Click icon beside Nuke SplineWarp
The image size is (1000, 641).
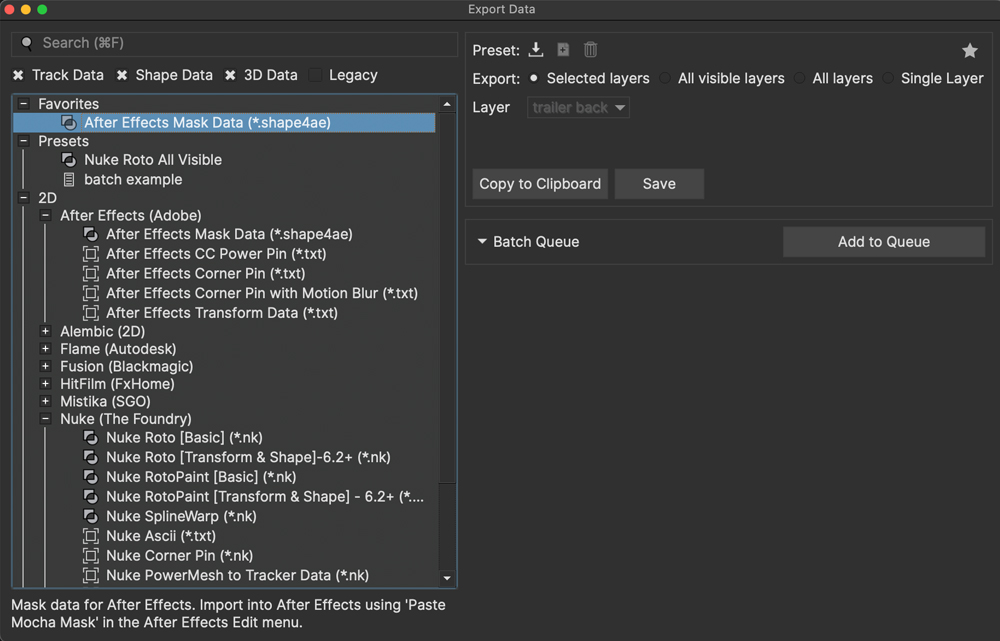click(x=91, y=517)
